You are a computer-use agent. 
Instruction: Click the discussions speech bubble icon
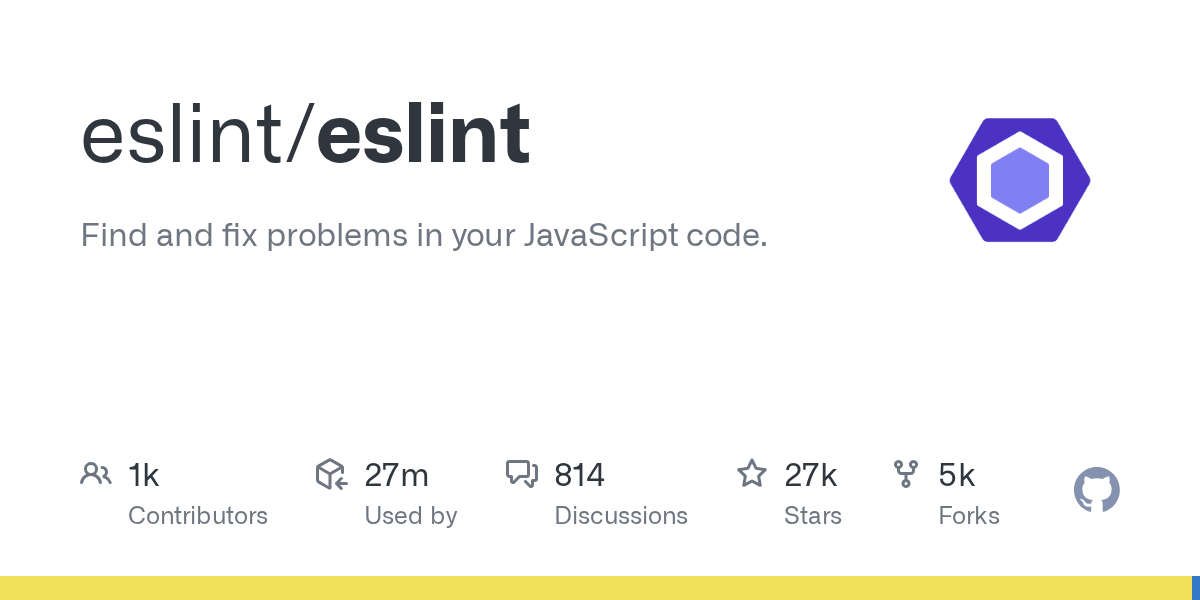coord(522,474)
